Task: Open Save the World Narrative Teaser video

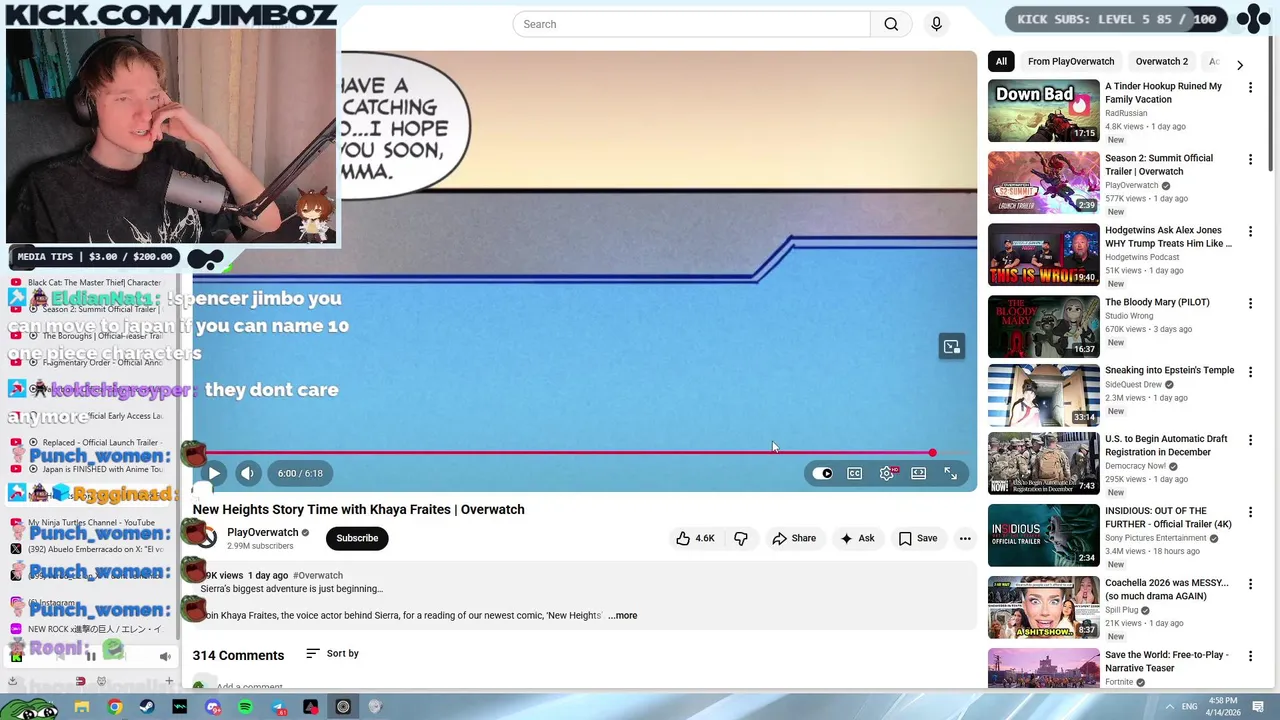Action: pyautogui.click(x=1167, y=661)
